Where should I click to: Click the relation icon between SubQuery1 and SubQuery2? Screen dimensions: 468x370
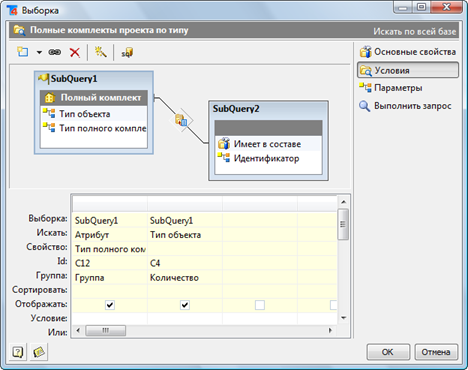181,120
